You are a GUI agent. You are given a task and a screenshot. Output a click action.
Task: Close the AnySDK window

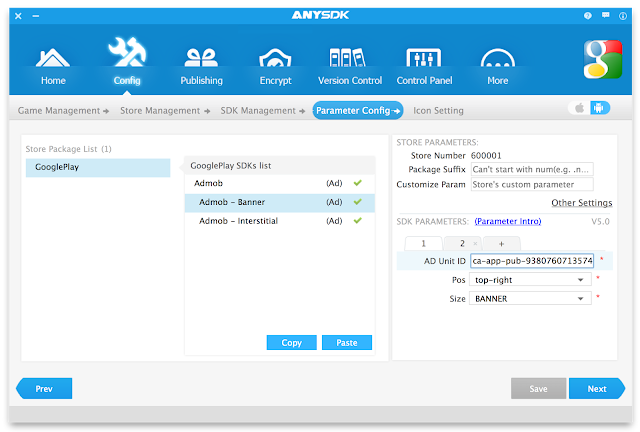[x=18, y=16]
